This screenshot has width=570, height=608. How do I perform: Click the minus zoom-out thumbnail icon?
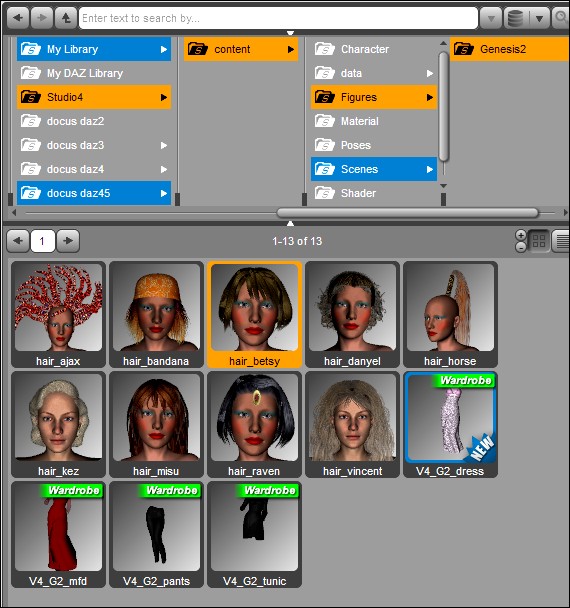pyautogui.click(x=521, y=247)
